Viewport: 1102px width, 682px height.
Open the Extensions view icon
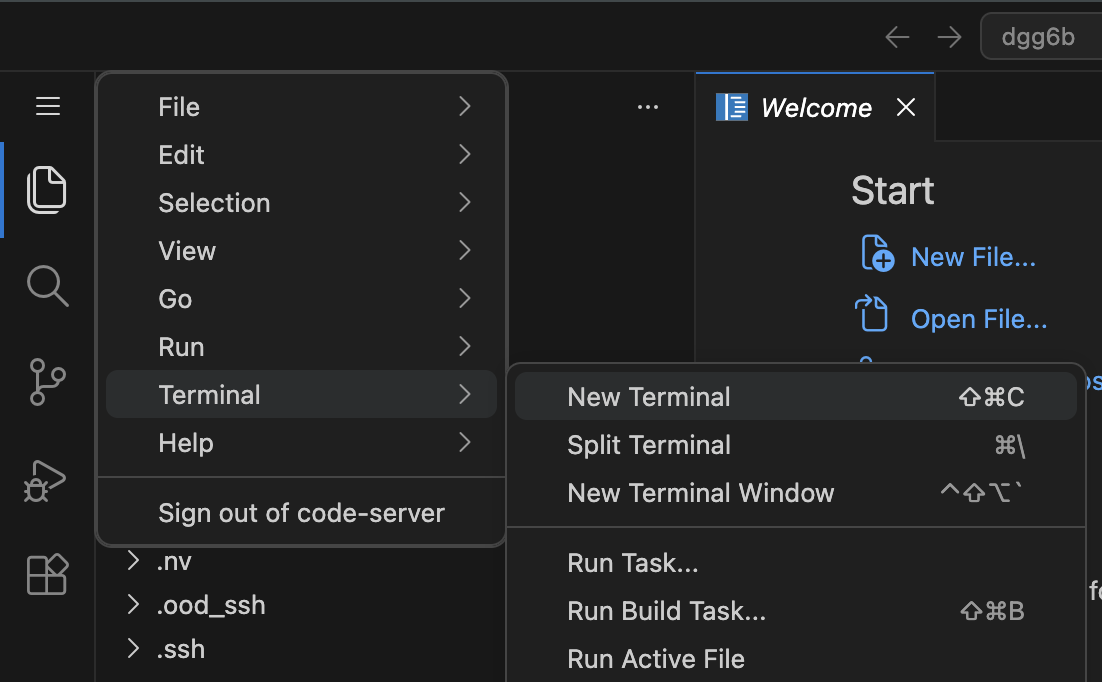[47, 574]
